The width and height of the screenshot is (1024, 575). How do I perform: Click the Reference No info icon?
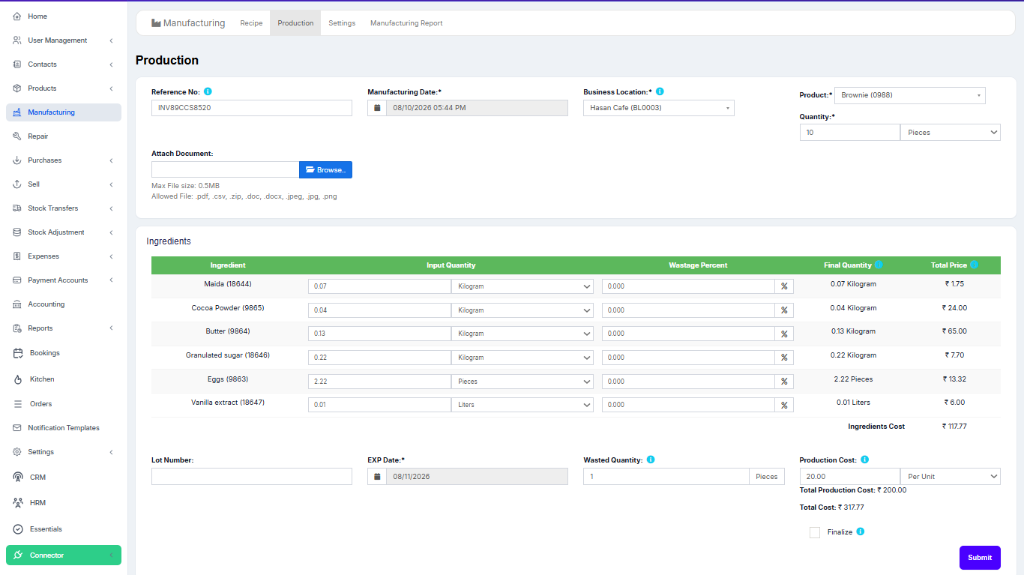[x=208, y=91]
